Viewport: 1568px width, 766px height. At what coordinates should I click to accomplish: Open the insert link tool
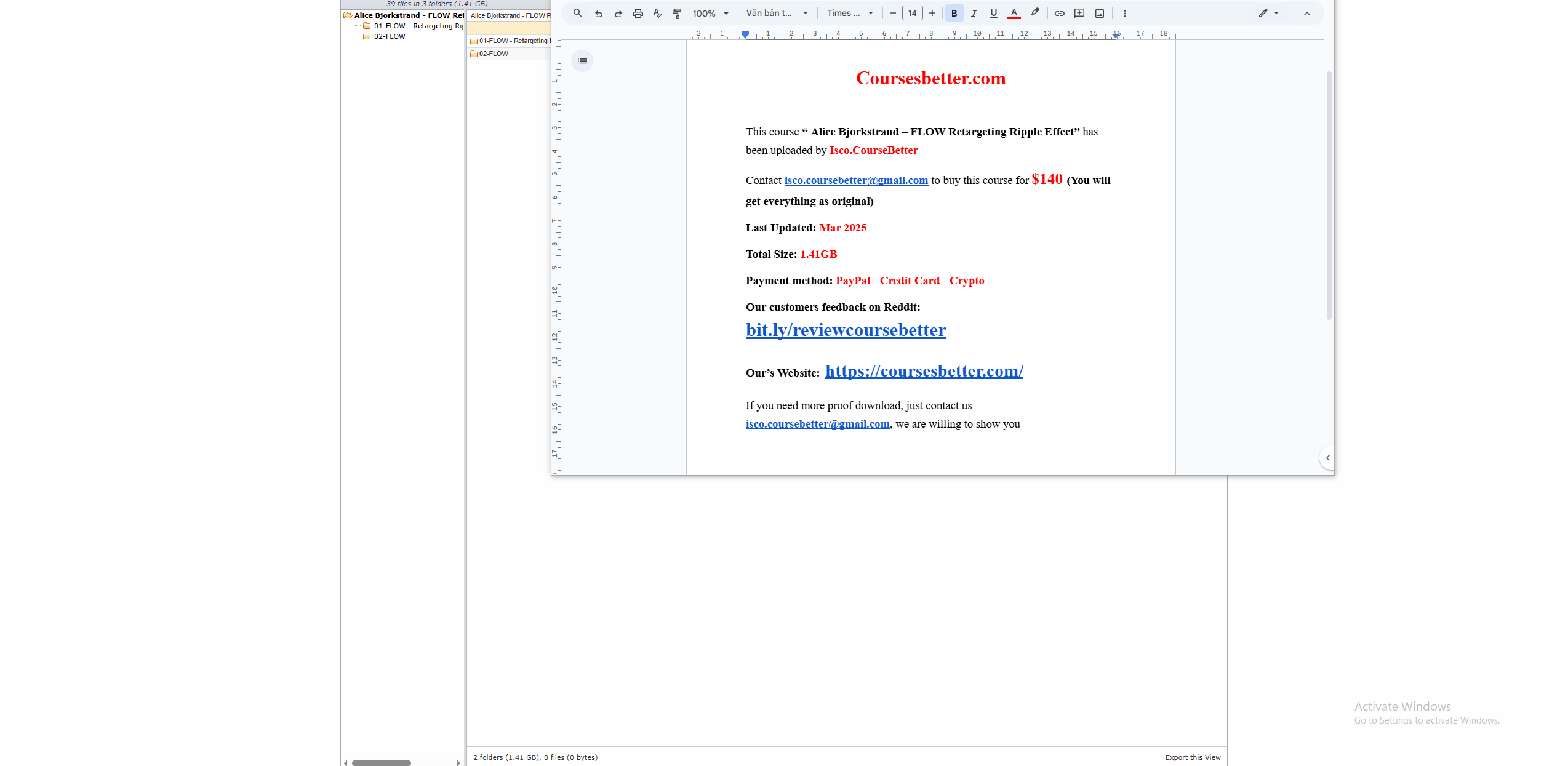click(x=1059, y=13)
